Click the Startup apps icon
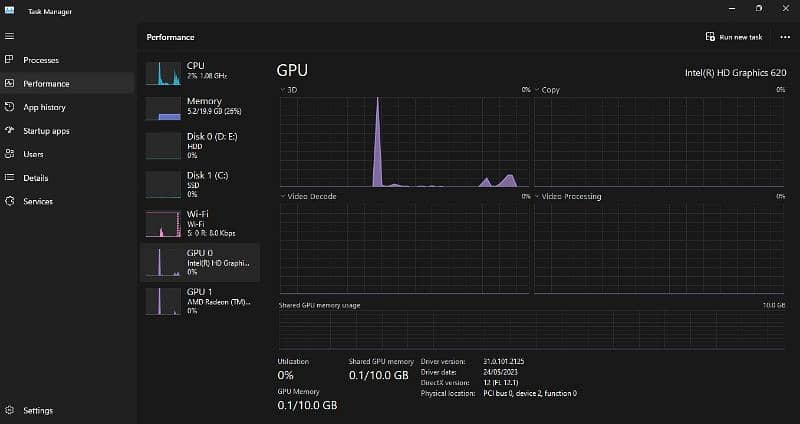 9,131
